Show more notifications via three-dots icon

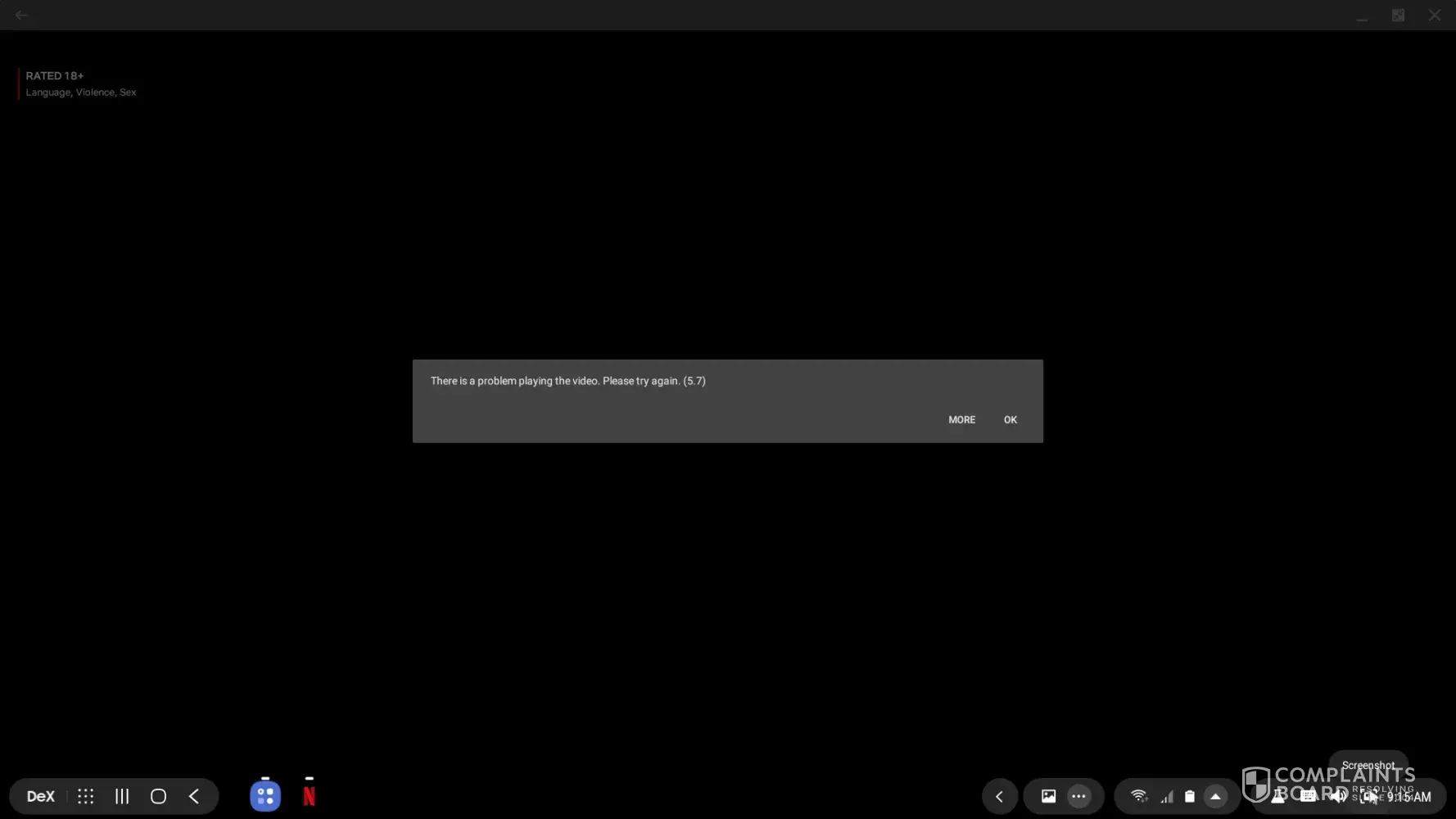tap(1079, 796)
